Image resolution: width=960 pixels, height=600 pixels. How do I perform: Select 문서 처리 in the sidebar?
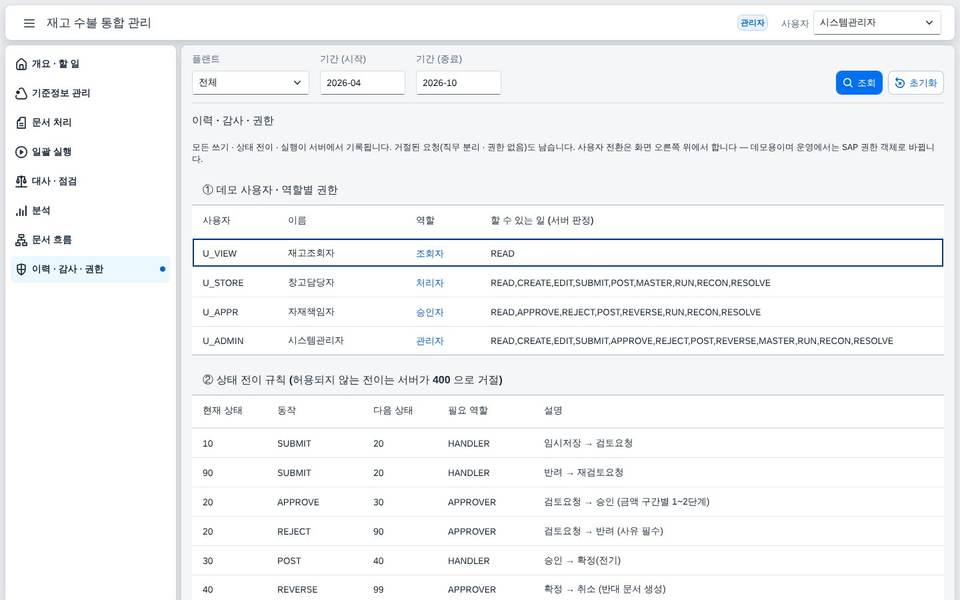90,122
